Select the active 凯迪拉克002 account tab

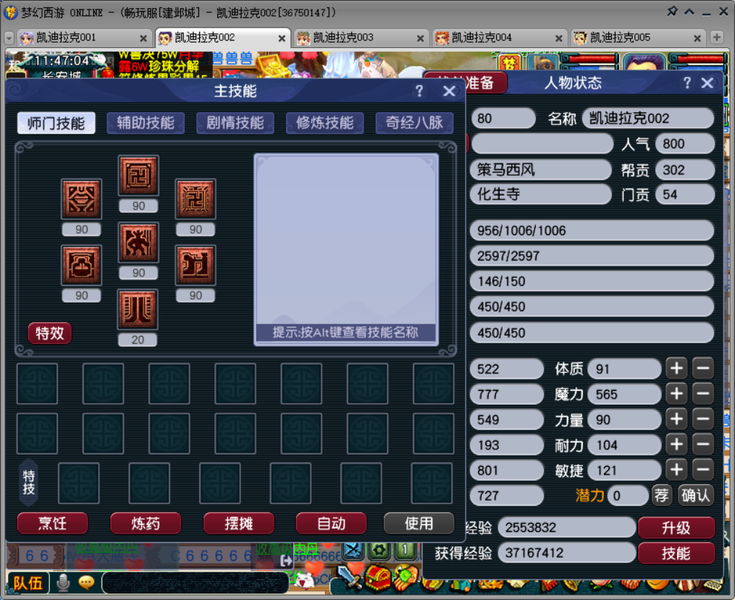221,38
